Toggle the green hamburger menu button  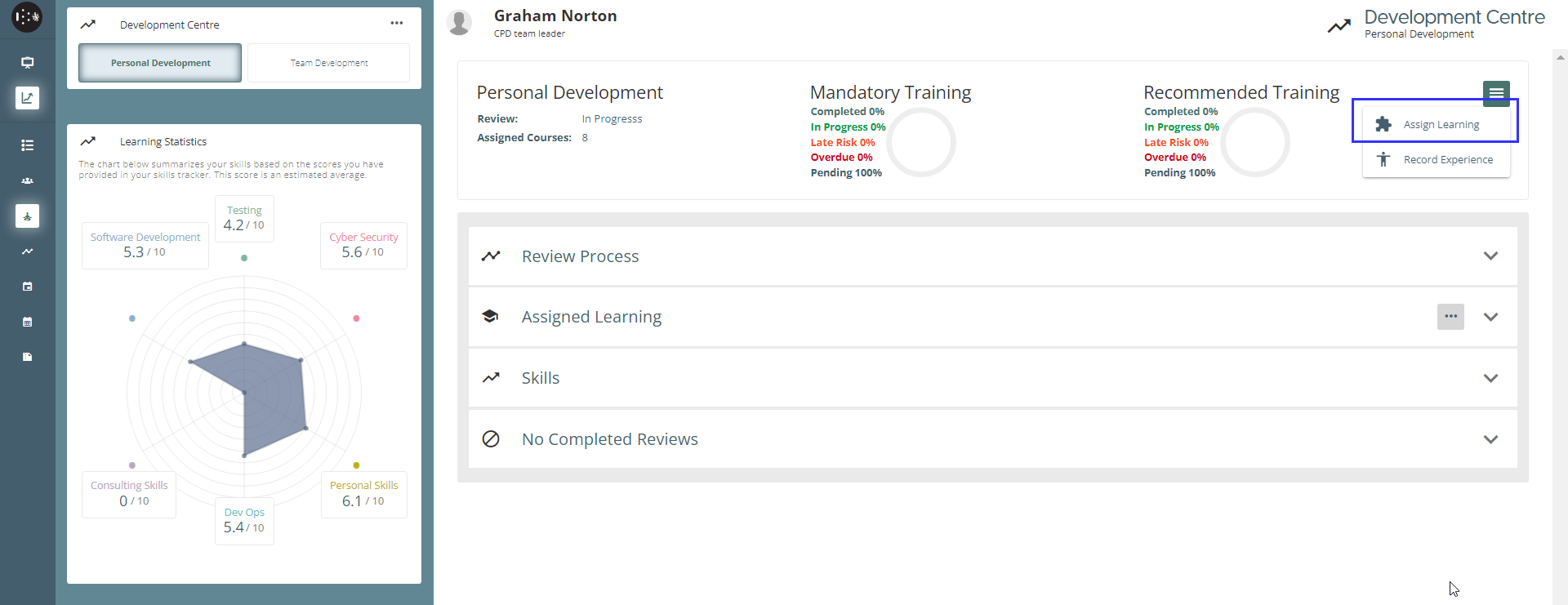click(1496, 93)
